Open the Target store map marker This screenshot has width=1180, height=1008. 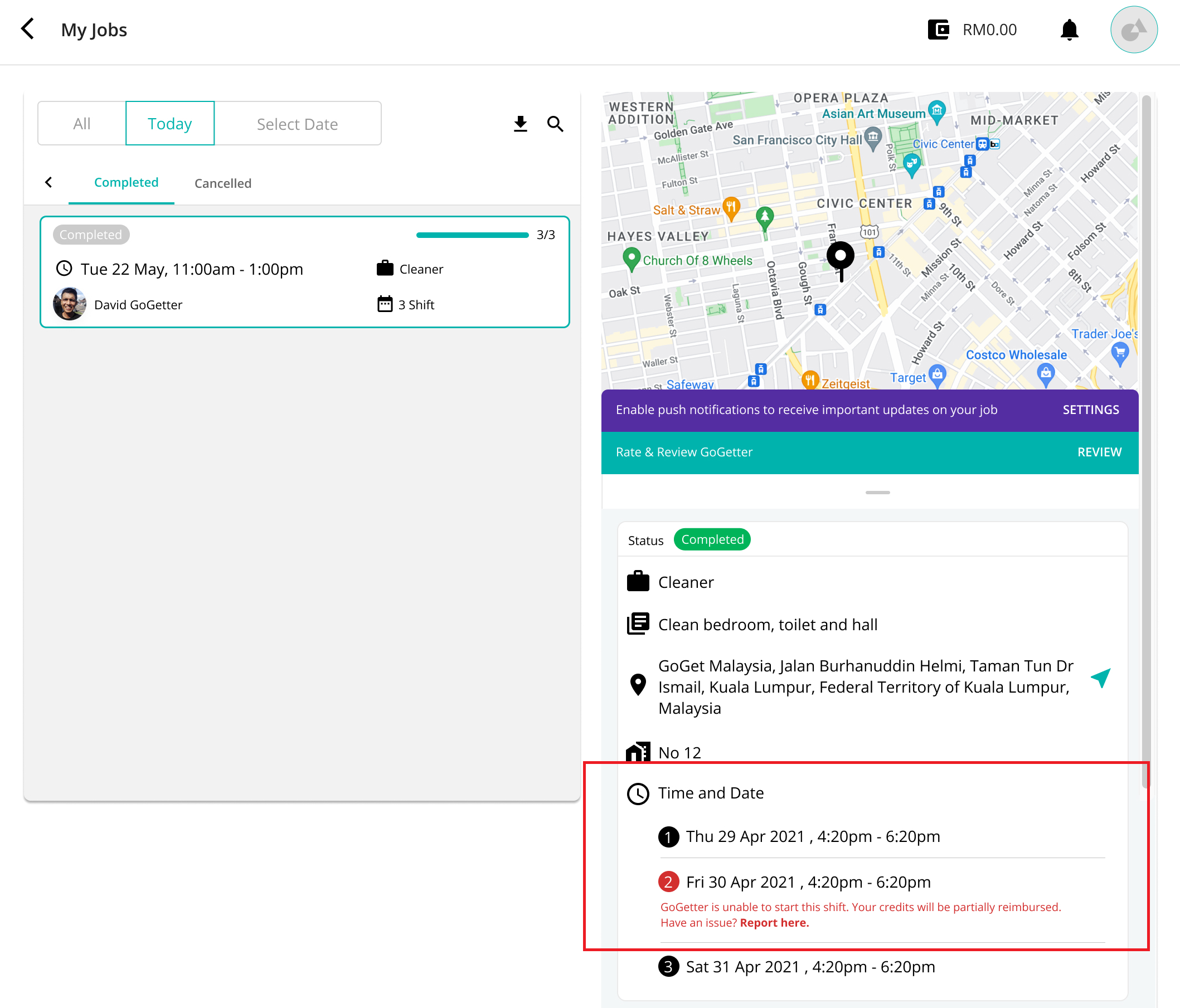pos(938,376)
